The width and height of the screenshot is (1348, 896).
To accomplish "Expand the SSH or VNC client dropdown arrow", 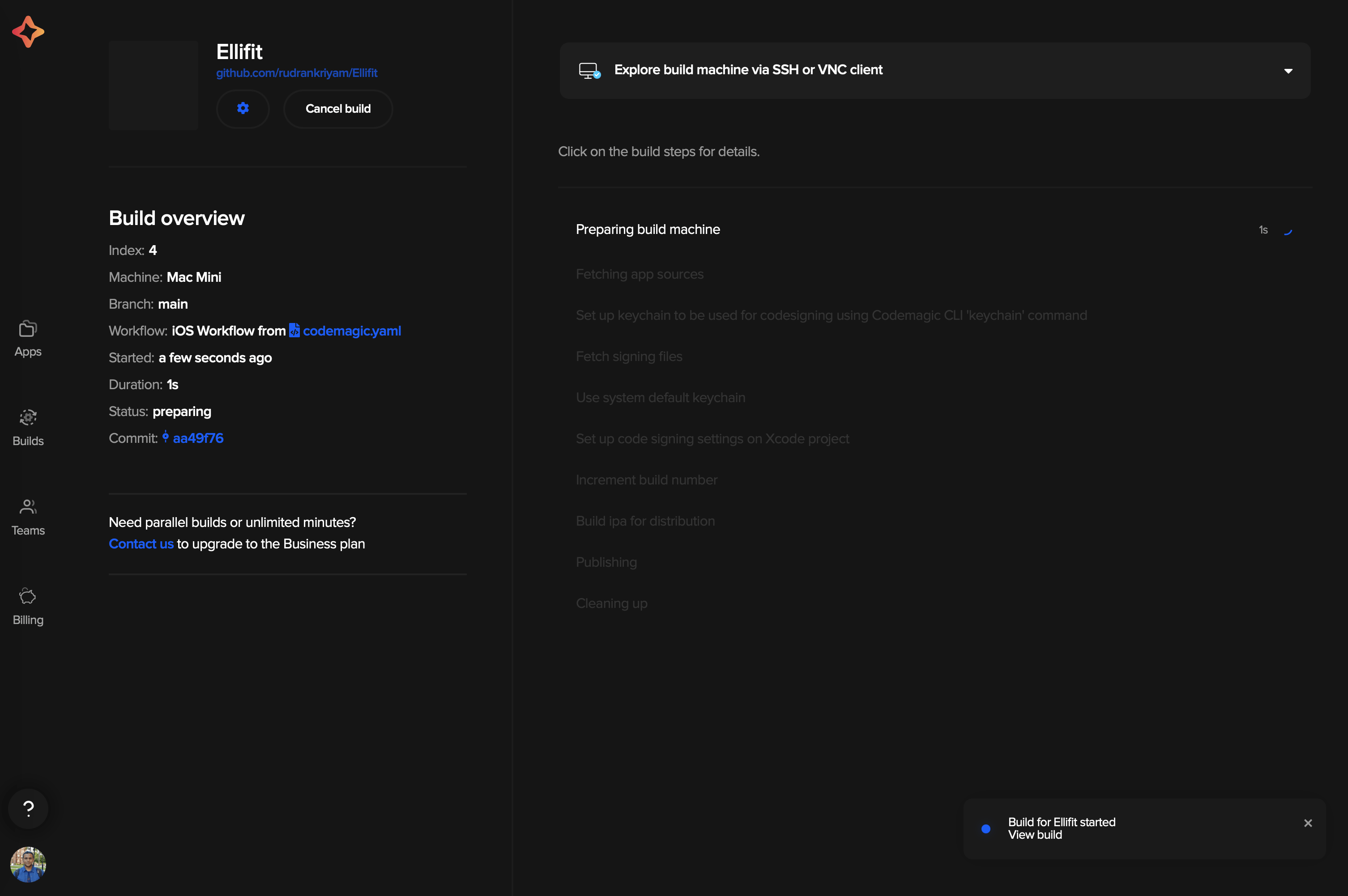I will pyautogui.click(x=1288, y=71).
